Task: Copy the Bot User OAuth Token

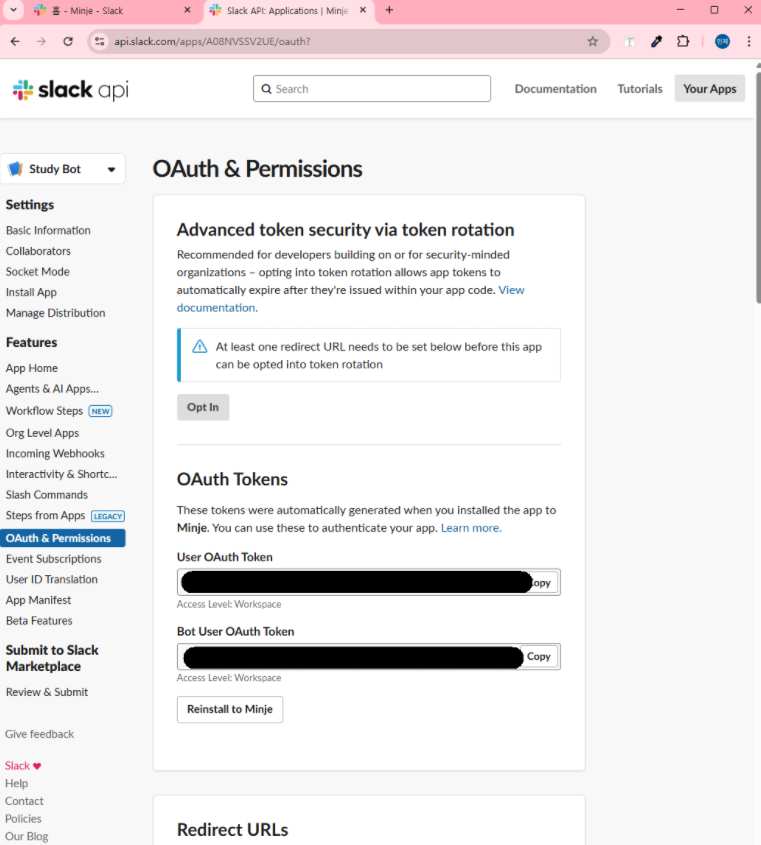Action: point(538,656)
